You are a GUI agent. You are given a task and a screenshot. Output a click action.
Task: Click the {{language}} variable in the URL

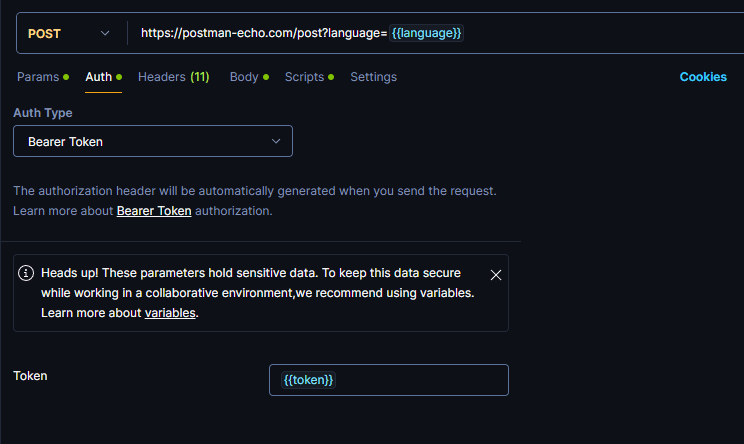click(426, 33)
